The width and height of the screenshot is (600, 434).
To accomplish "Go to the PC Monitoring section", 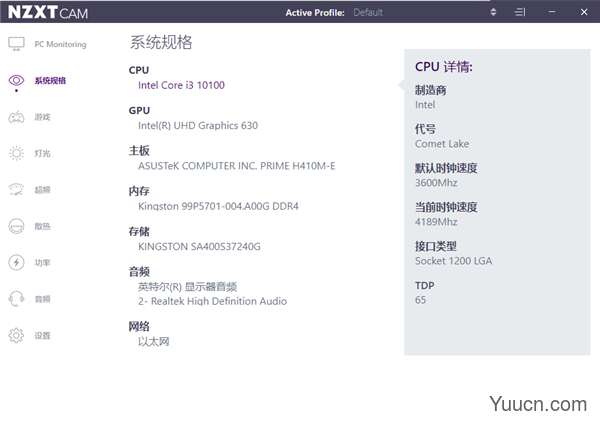I will [x=60, y=44].
